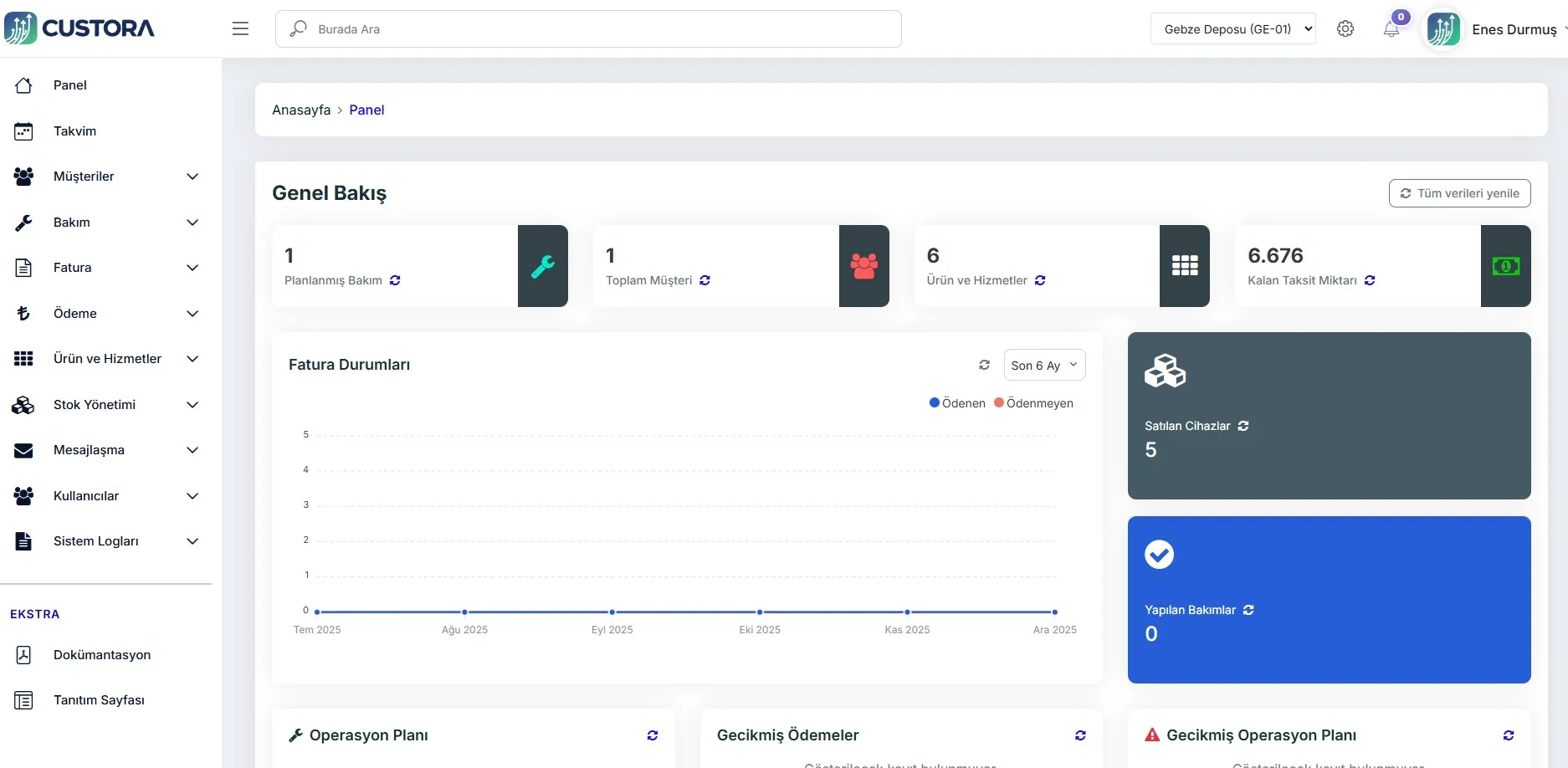Open the Son 6 Ay dropdown
This screenshot has height=768, width=1568.
pyautogui.click(x=1043, y=365)
